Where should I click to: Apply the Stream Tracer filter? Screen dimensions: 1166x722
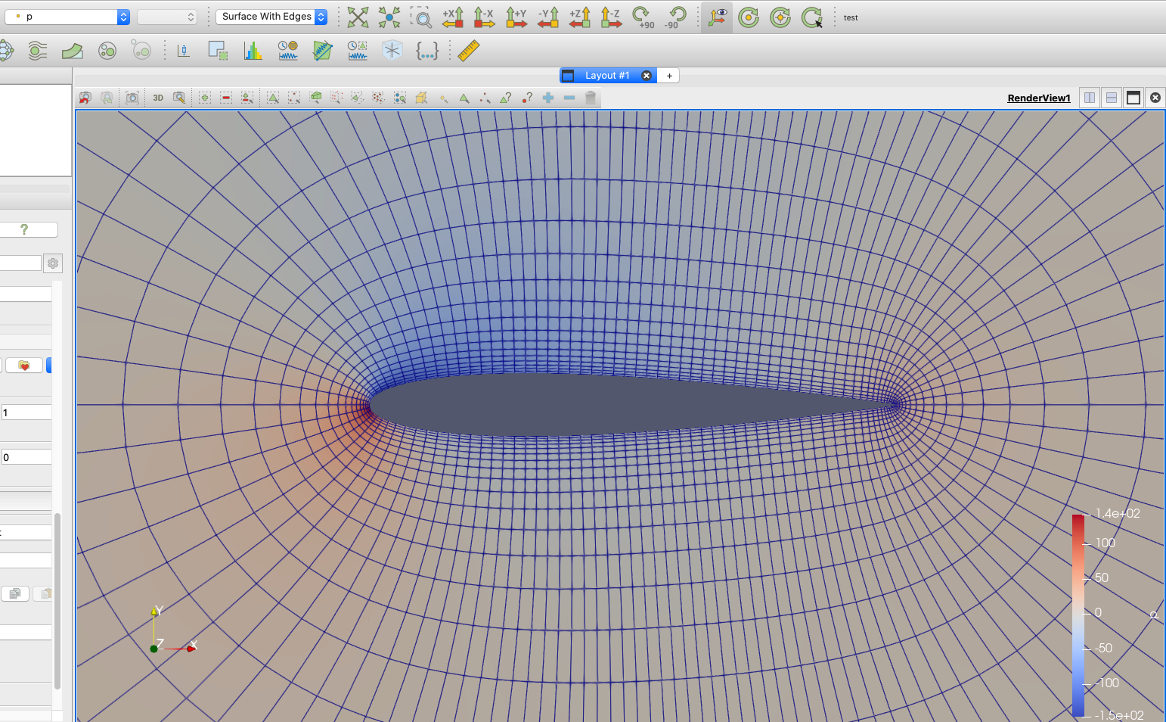tap(37, 51)
